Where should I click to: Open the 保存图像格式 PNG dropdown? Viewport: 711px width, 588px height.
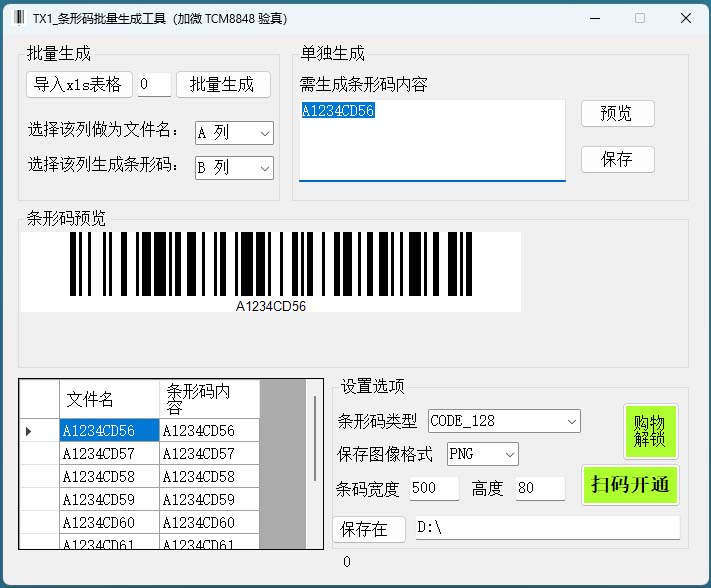[x=482, y=454]
